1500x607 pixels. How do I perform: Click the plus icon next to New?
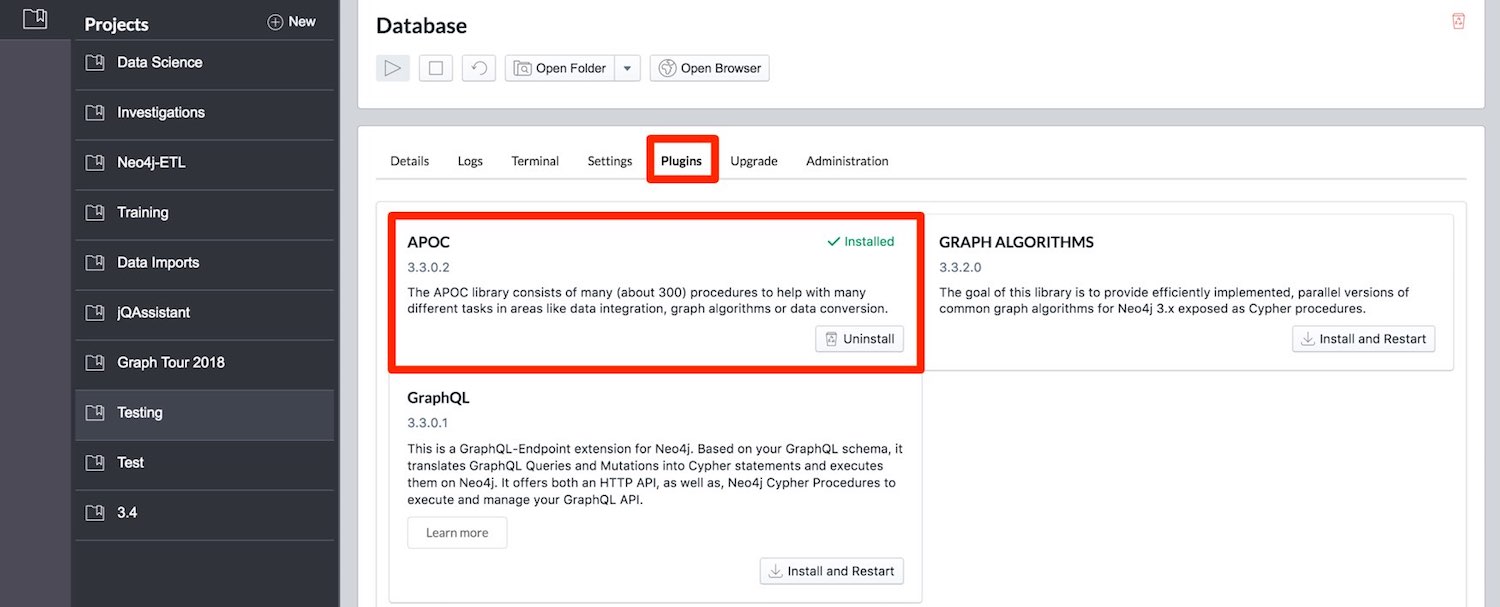tap(275, 22)
